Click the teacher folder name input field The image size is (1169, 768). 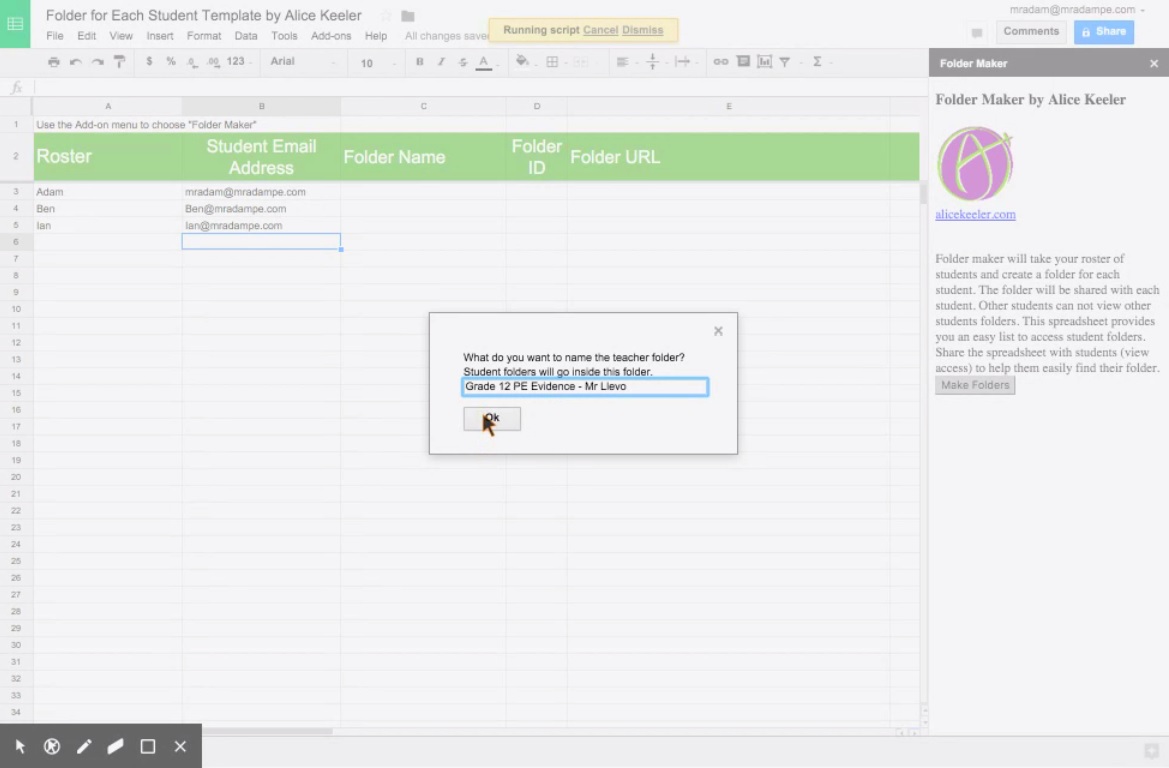click(585, 386)
